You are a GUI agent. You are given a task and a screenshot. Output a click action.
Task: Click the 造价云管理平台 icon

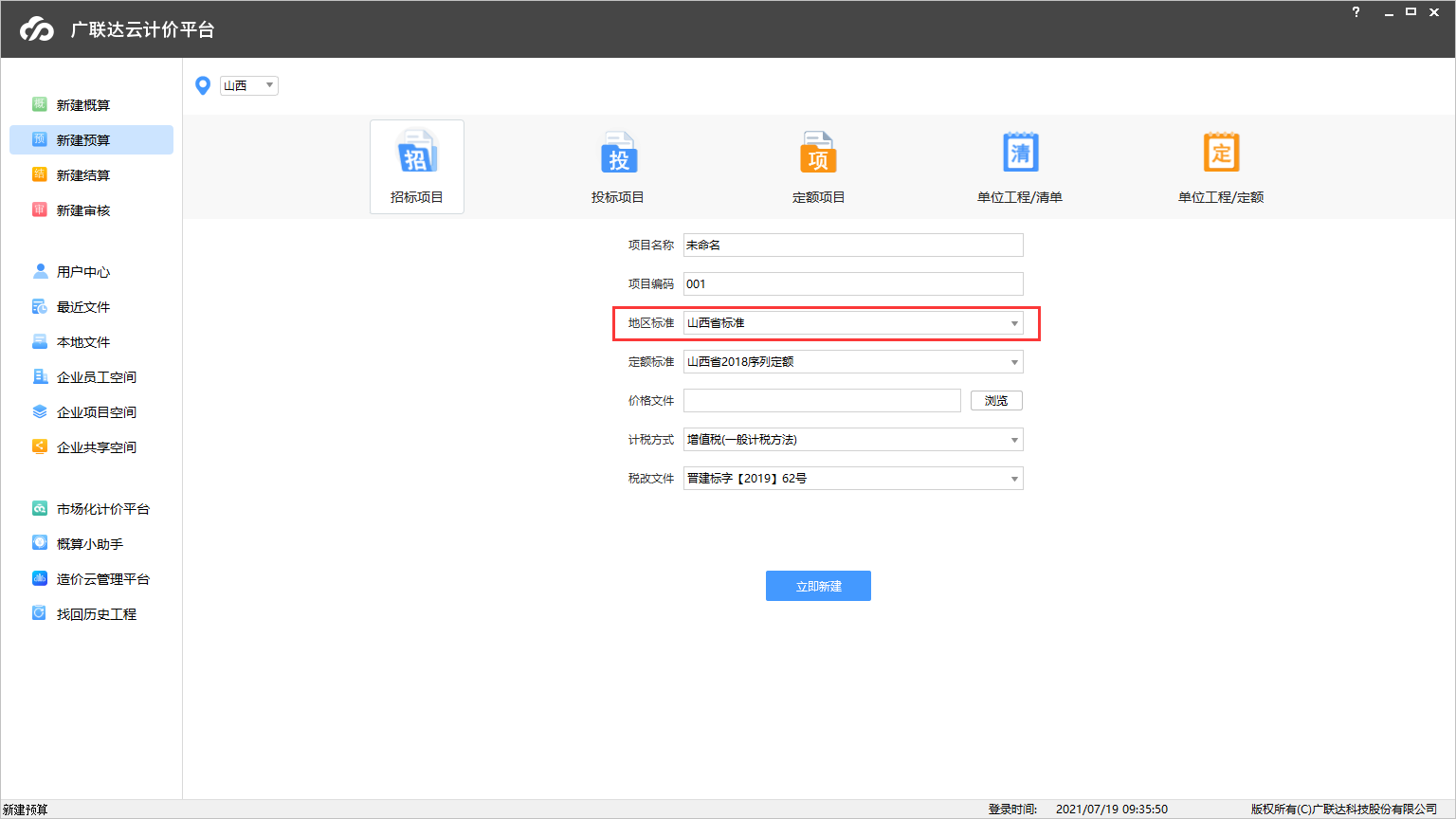point(40,578)
